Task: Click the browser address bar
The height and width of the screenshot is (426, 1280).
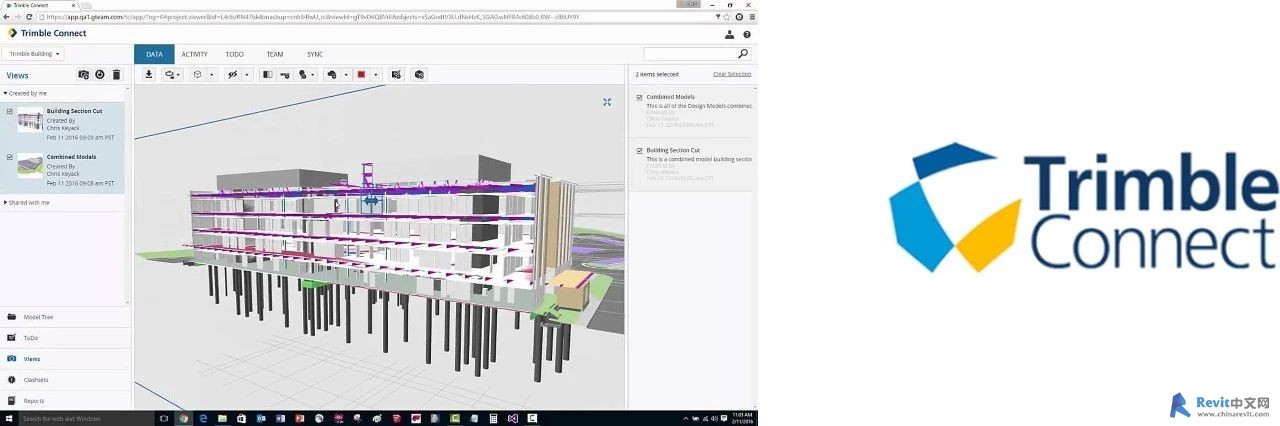Action: (x=375, y=17)
